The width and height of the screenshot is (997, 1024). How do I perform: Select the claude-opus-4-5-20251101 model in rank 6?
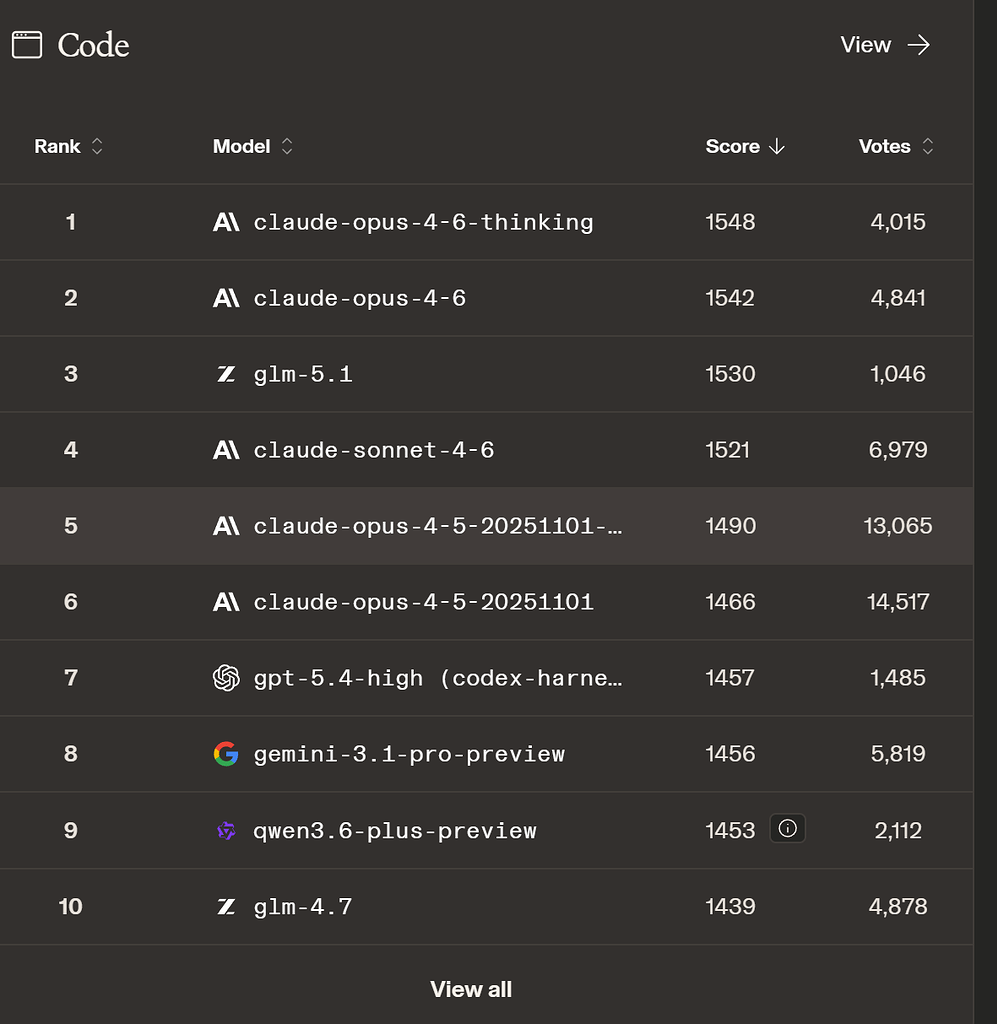pyautogui.click(x=423, y=602)
